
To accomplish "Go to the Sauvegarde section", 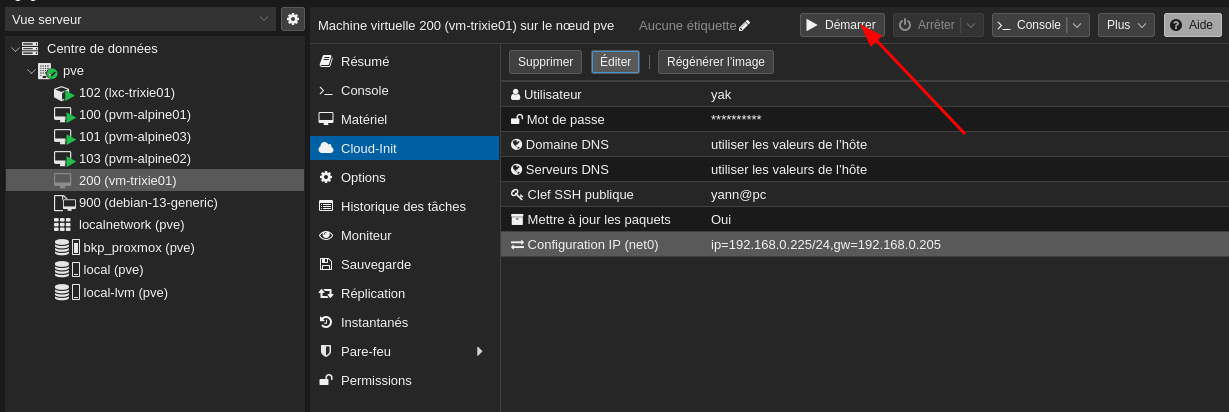I will coord(375,265).
